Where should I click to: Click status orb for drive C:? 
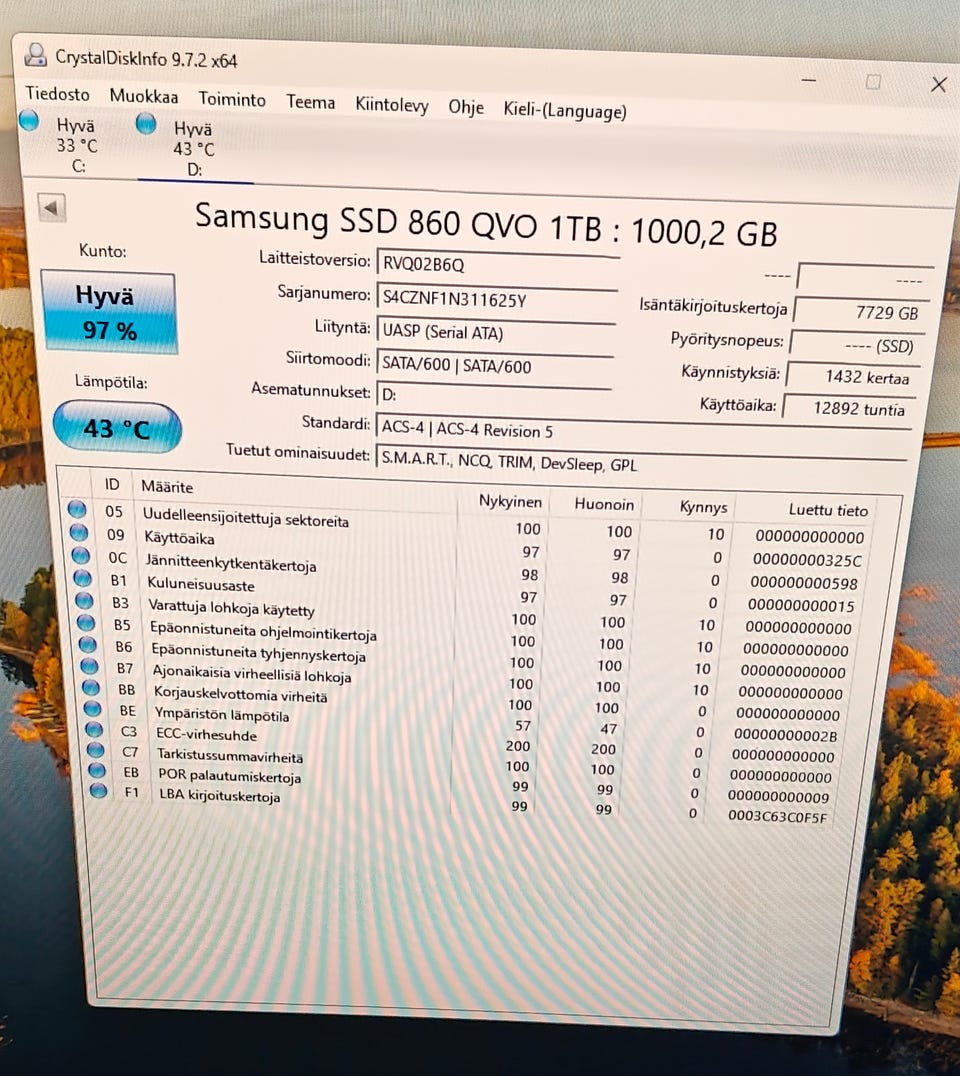[29, 120]
